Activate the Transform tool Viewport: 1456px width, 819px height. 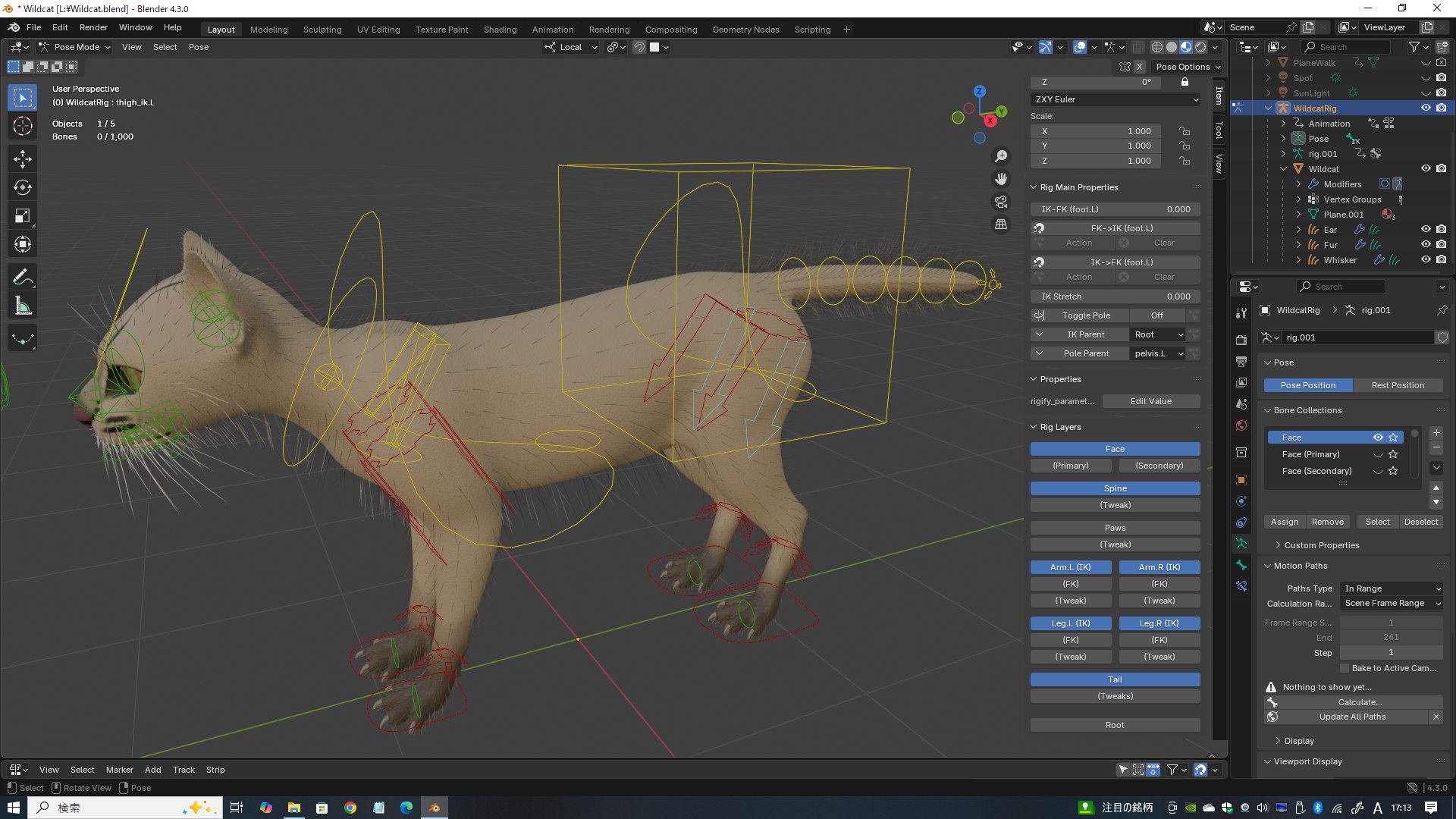pyautogui.click(x=23, y=245)
